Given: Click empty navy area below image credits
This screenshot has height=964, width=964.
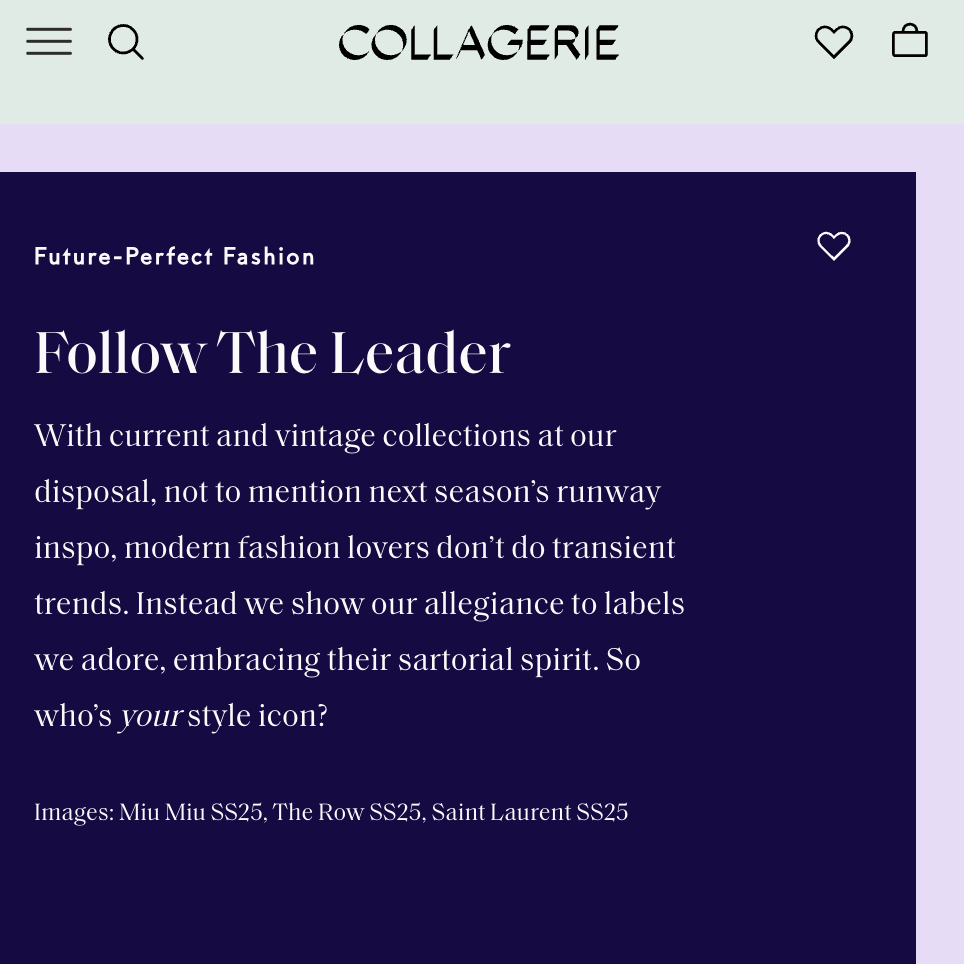Looking at the screenshot, I should [x=450, y=900].
